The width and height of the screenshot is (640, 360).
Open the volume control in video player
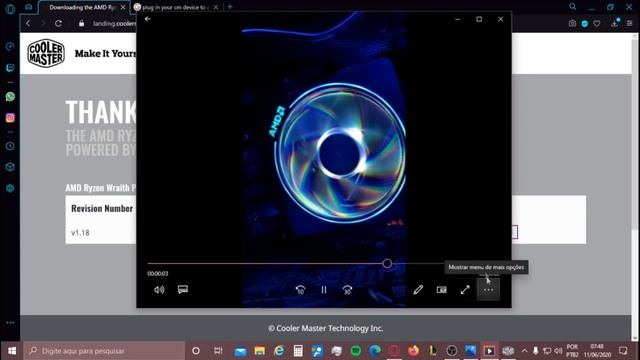(159, 290)
